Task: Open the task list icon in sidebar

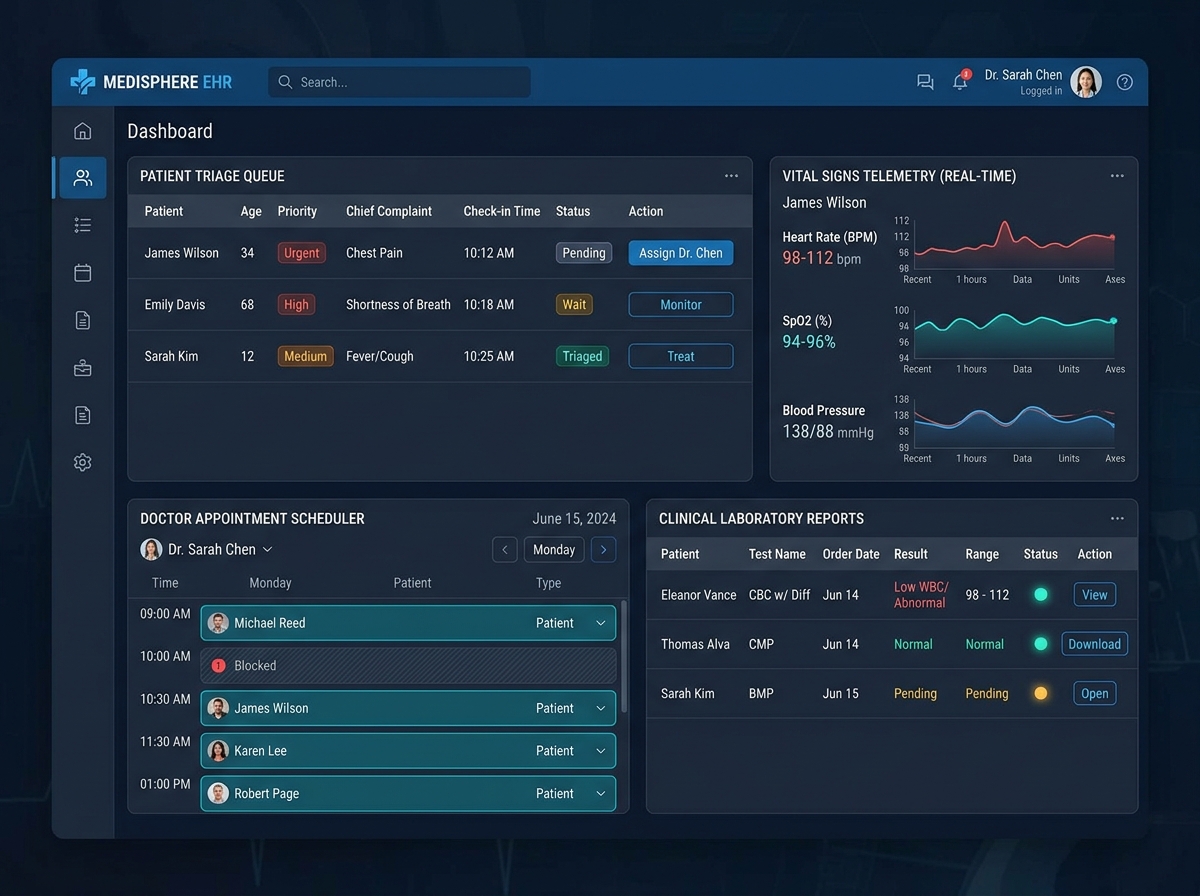Action: pyautogui.click(x=83, y=225)
